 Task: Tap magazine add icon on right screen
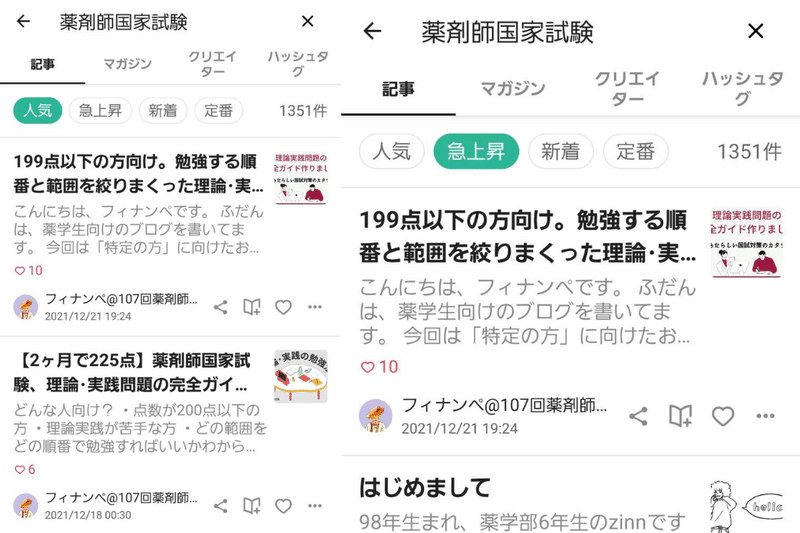681,416
